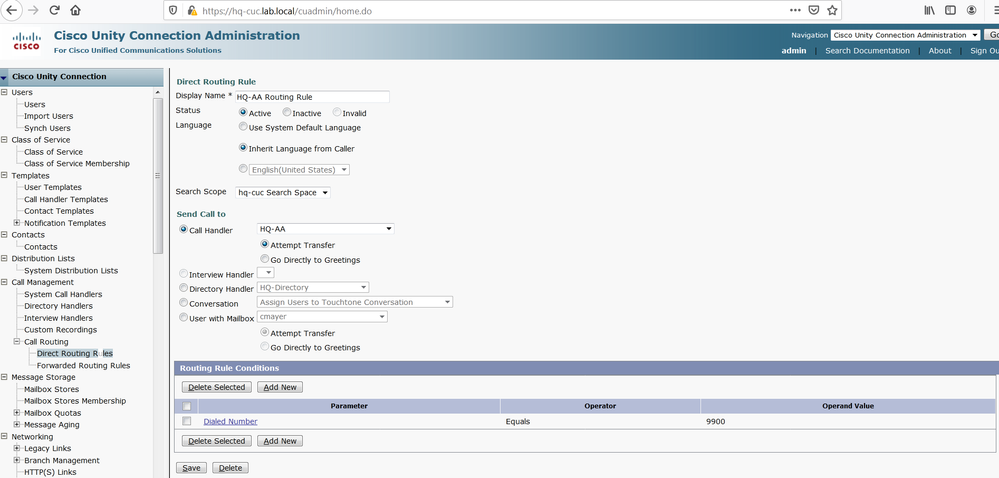Open the Dialed Number condition link
Viewport: 999px width, 478px height.
pyautogui.click(x=231, y=421)
